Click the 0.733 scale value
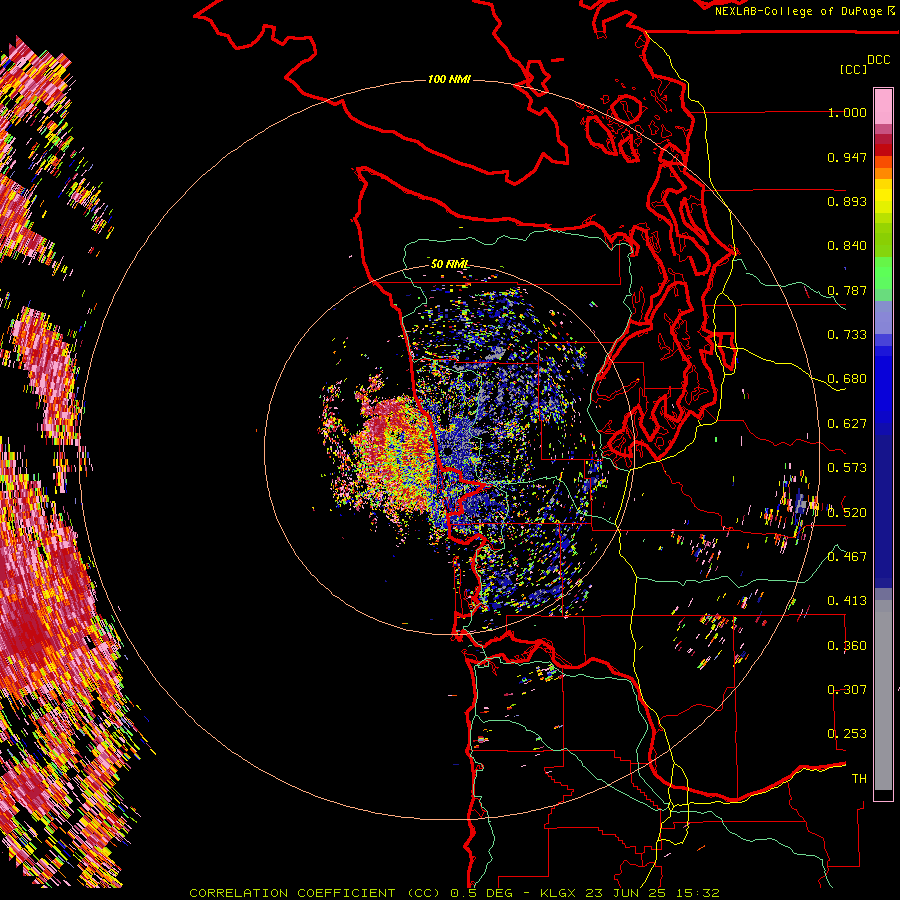This screenshot has height=900, width=900. point(847,335)
